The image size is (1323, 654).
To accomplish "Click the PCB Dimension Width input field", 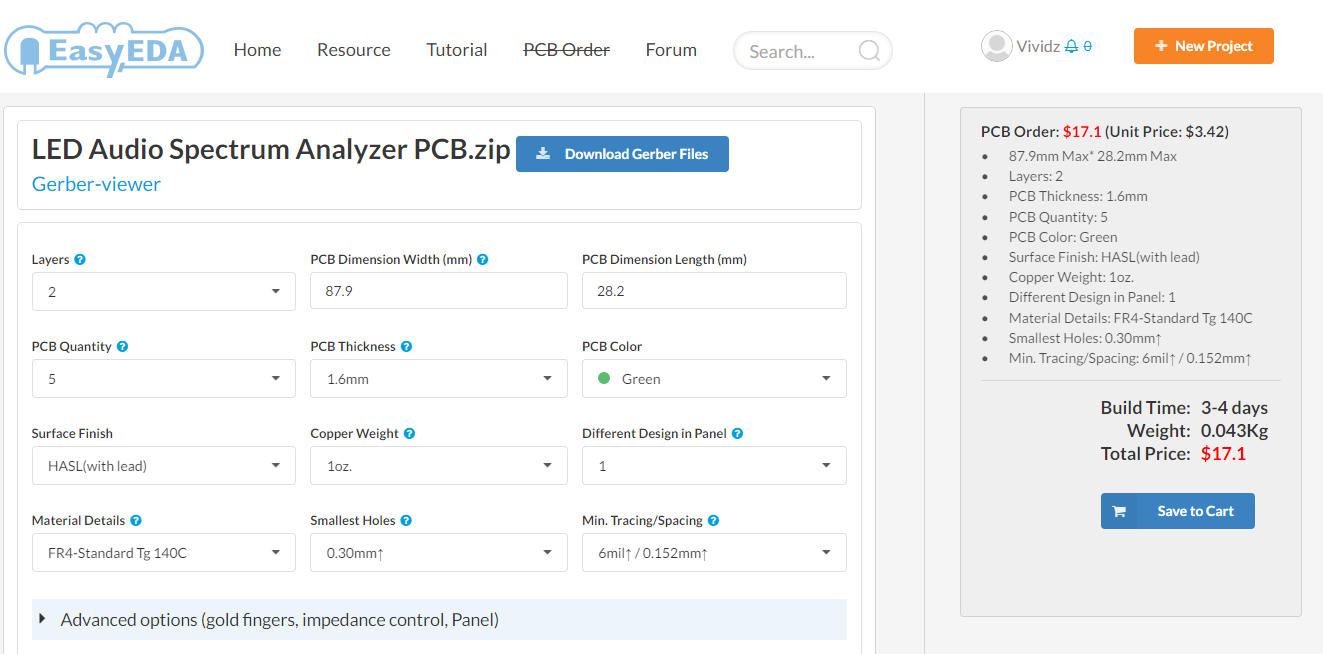I will [x=439, y=292].
